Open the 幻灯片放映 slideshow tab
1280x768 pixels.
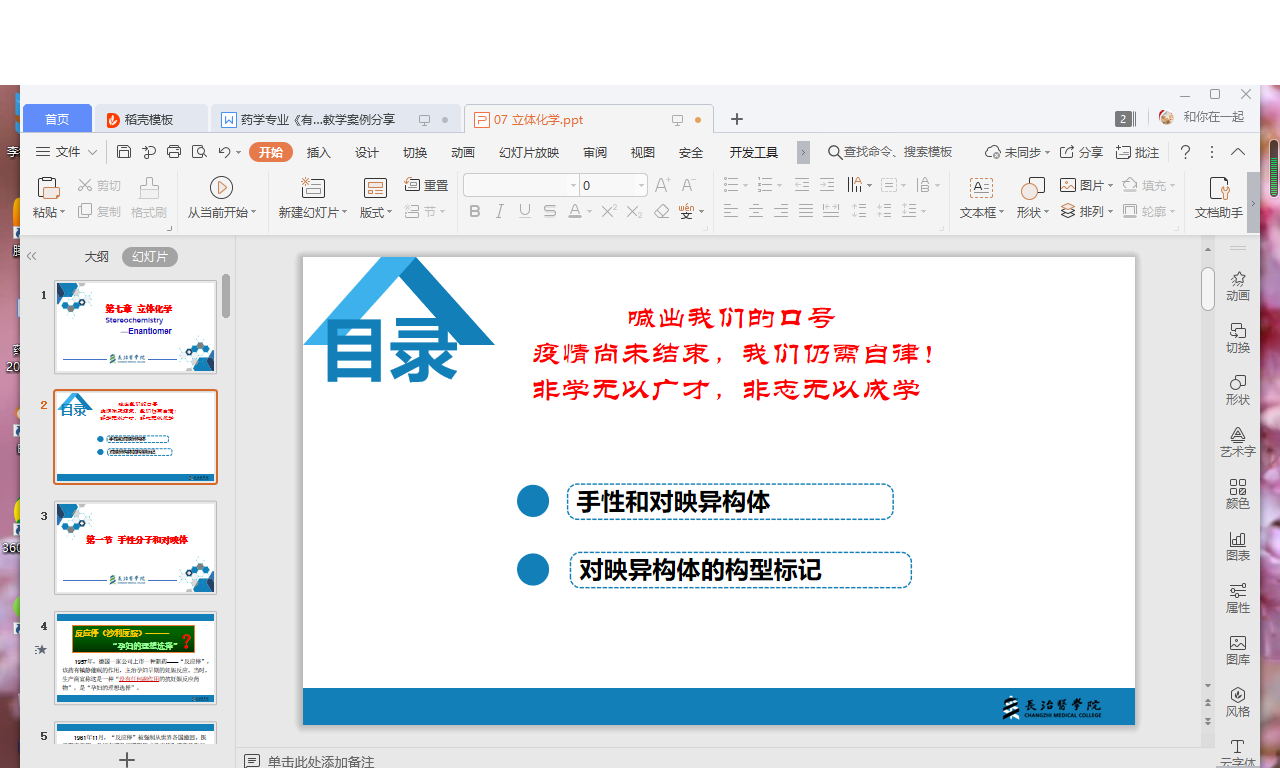[x=528, y=152]
